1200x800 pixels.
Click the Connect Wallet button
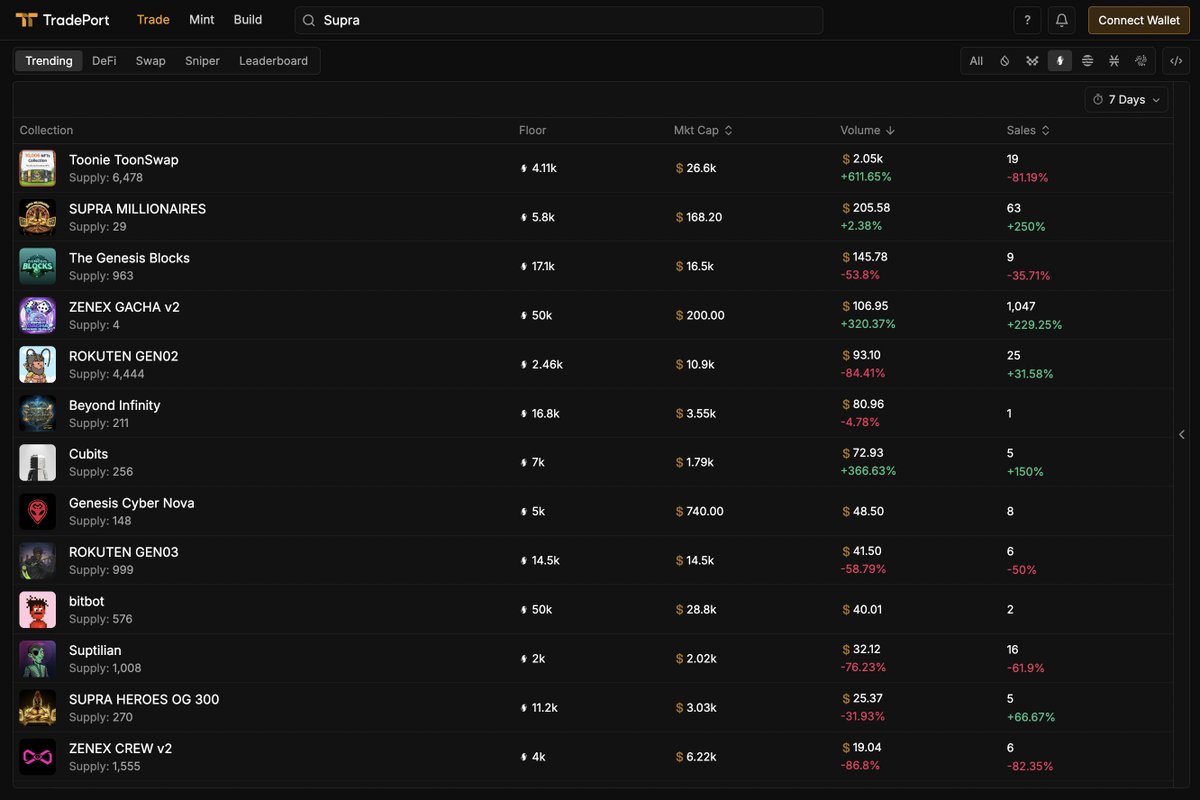click(1139, 20)
